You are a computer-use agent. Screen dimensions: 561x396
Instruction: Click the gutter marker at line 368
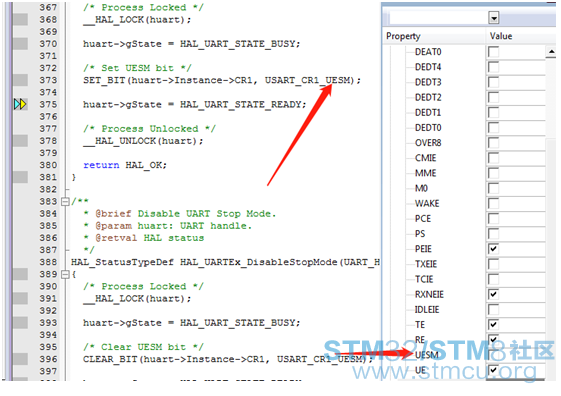pos(20,19)
